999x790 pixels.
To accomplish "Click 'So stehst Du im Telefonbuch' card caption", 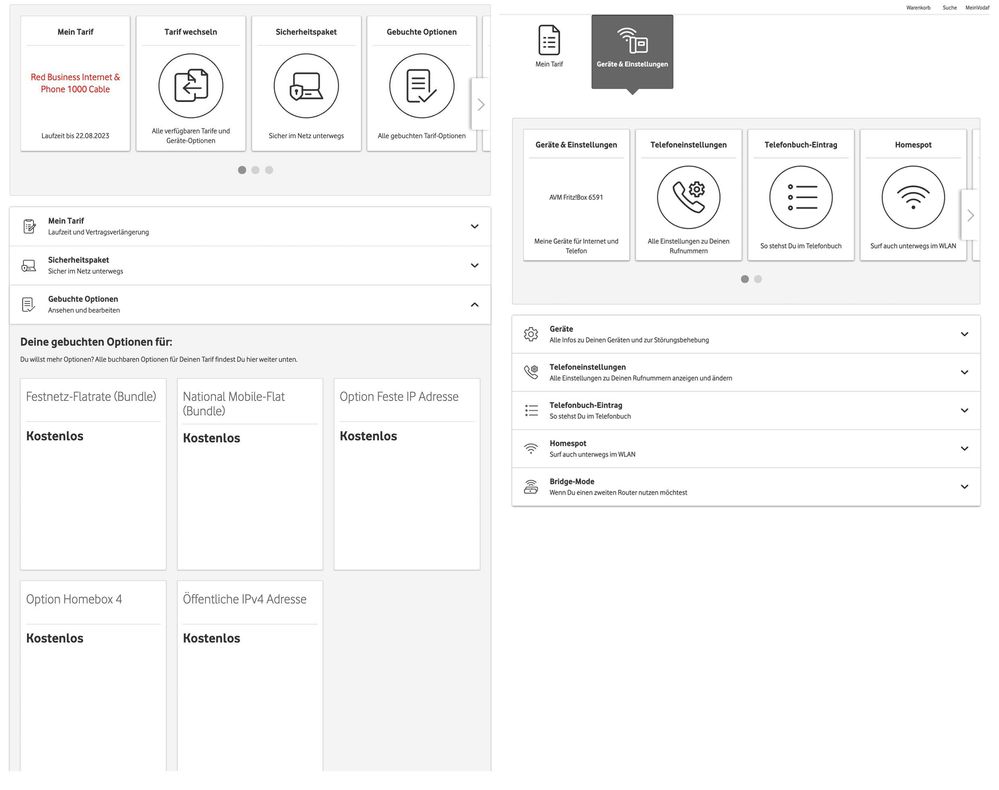I will pos(801,246).
